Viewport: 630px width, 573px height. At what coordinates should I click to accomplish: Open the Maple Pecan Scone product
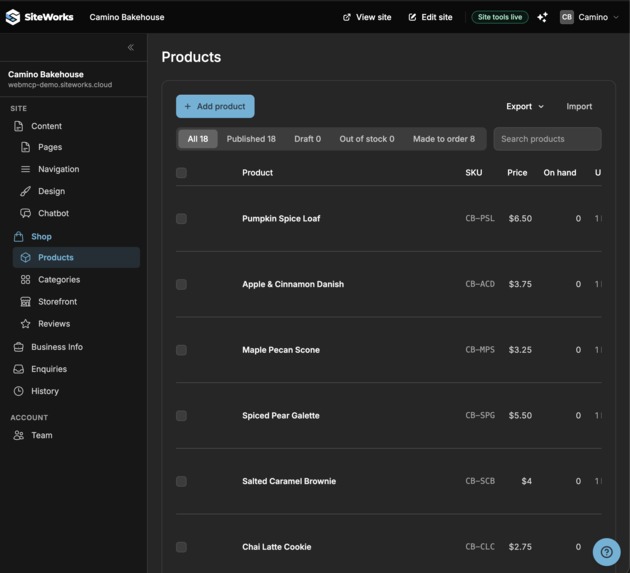tap(281, 350)
